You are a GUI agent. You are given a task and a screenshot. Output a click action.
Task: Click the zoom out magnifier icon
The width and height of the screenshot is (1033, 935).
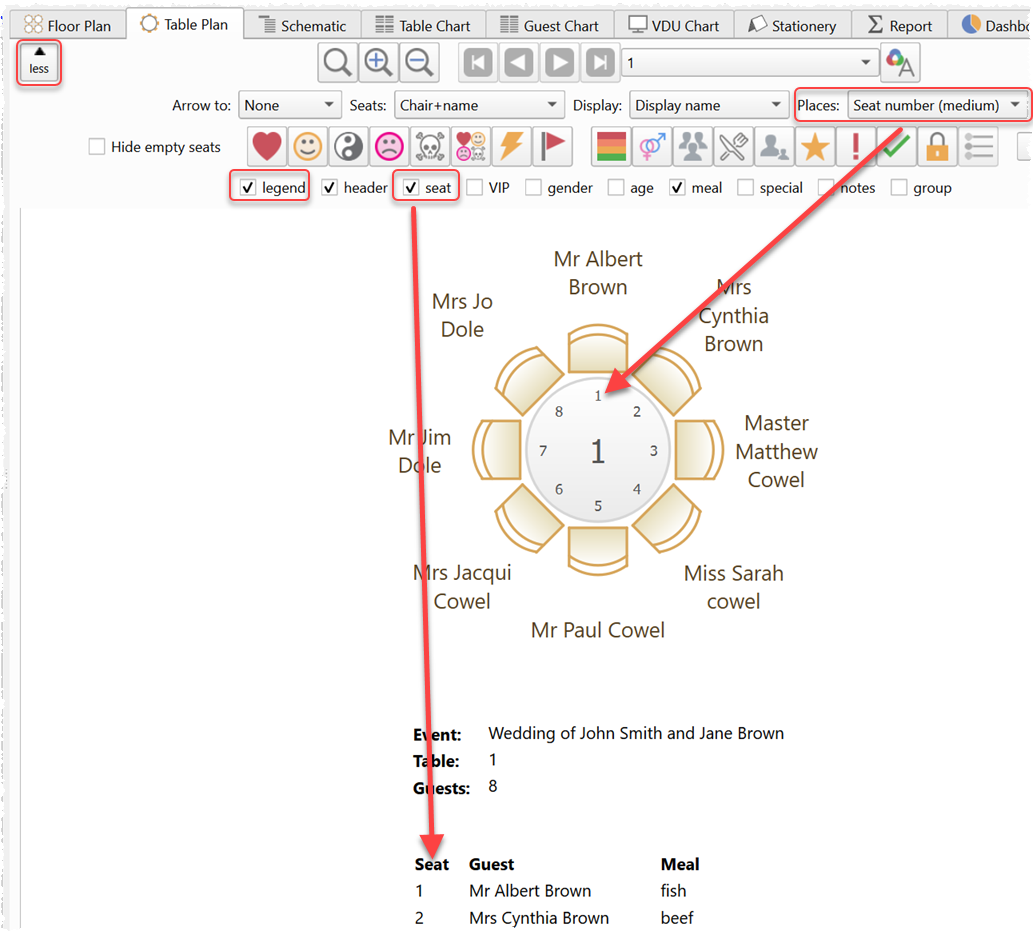coord(420,63)
